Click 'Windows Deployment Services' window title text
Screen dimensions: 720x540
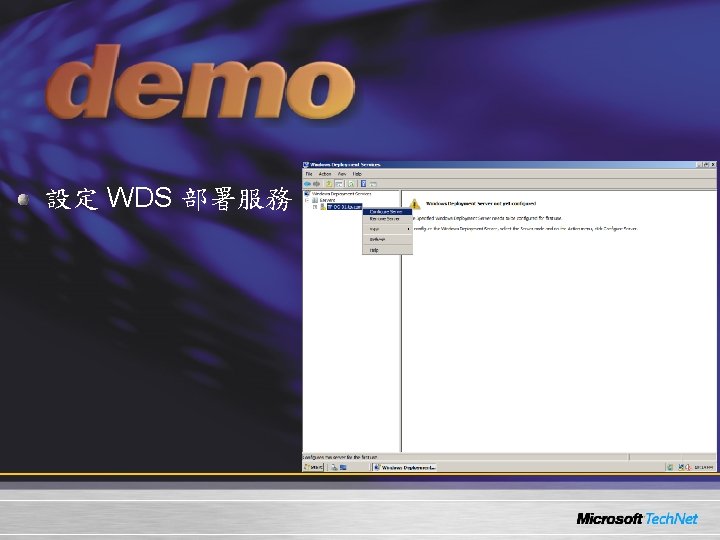click(x=345, y=164)
